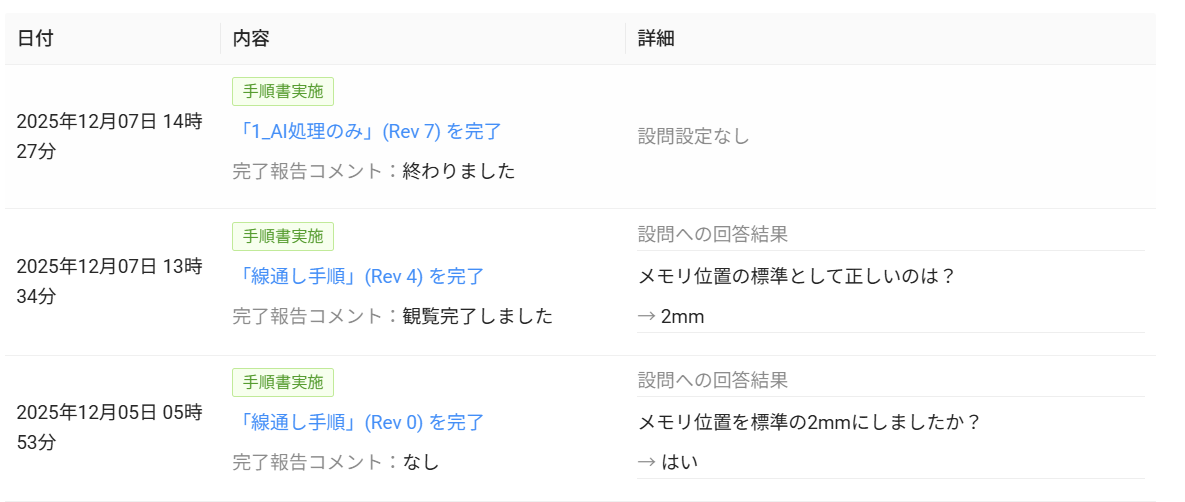Click the 設問設定なし detail text
1185x502 pixels.
point(694,136)
